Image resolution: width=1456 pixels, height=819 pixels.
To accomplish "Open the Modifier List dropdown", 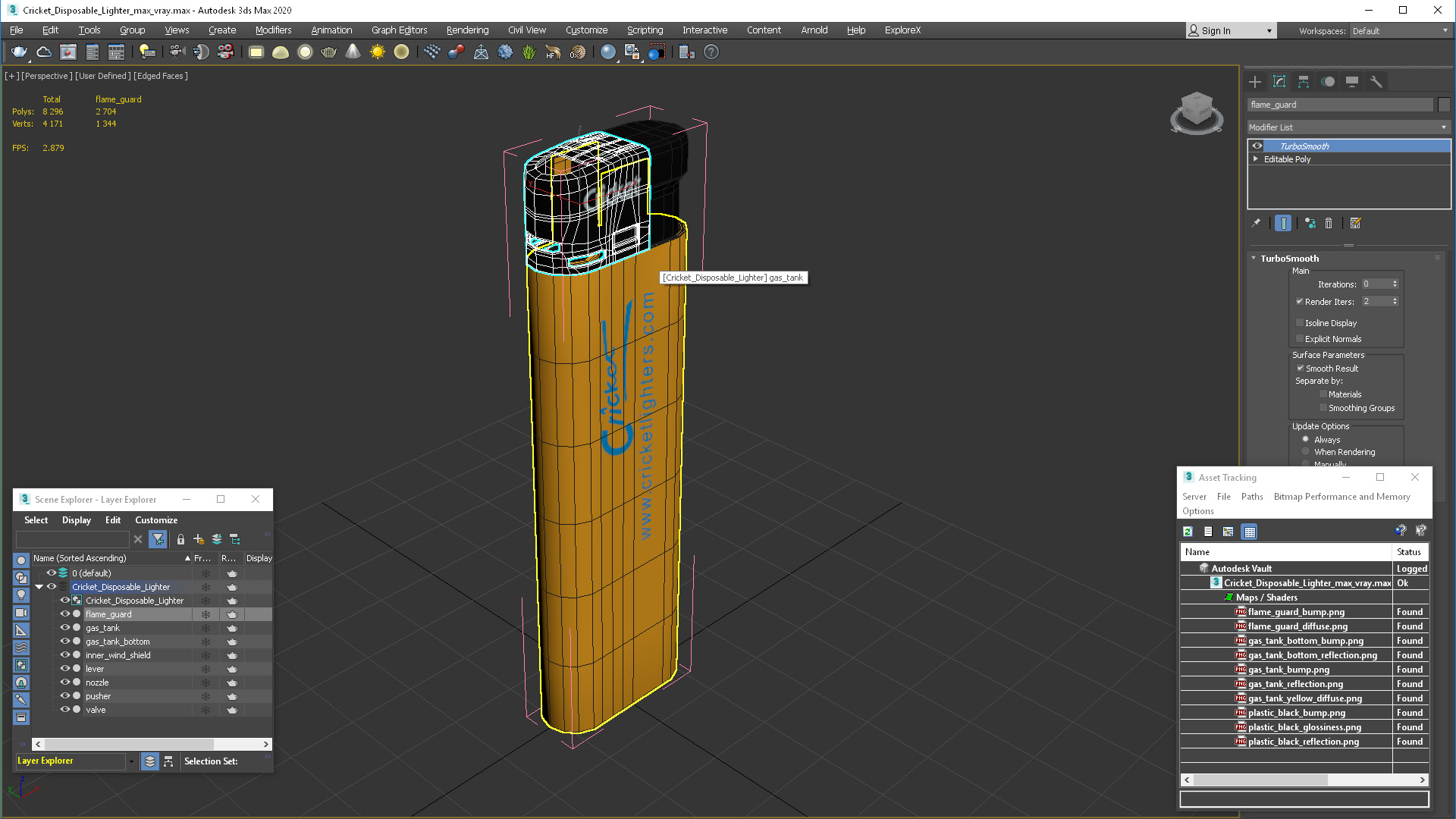I will pyautogui.click(x=1349, y=127).
